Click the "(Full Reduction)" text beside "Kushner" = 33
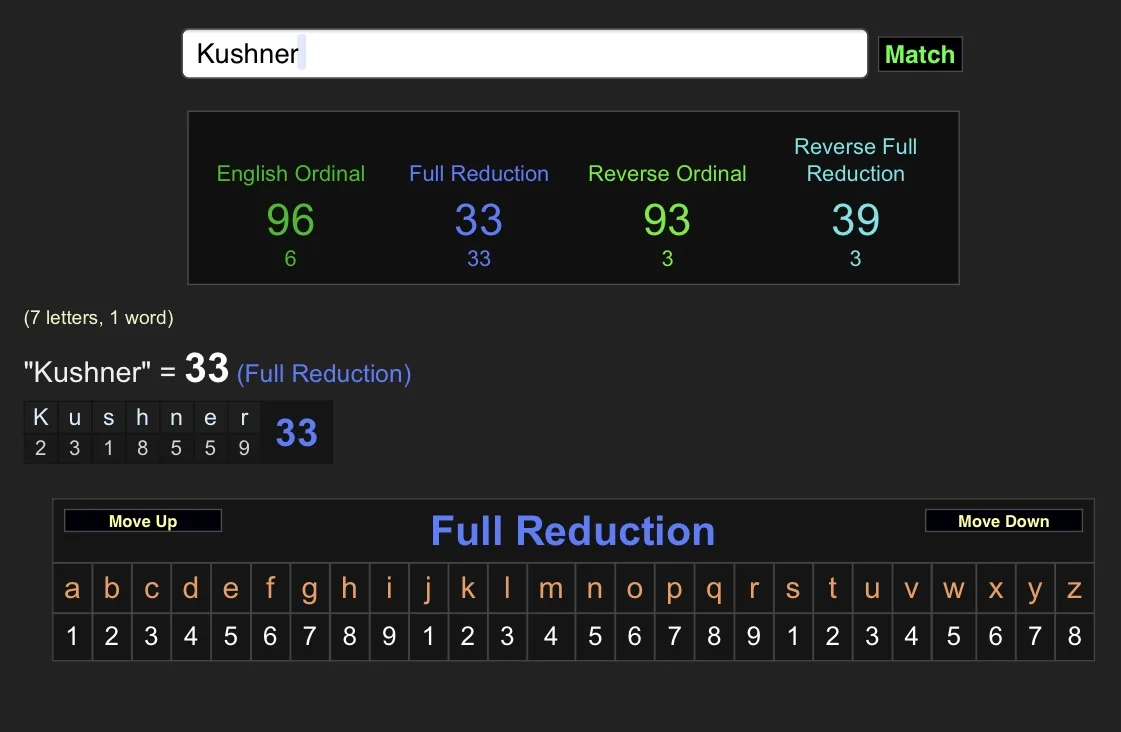Image resolution: width=1121 pixels, height=732 pixels. pyautogui.click(x=324, y=374)
